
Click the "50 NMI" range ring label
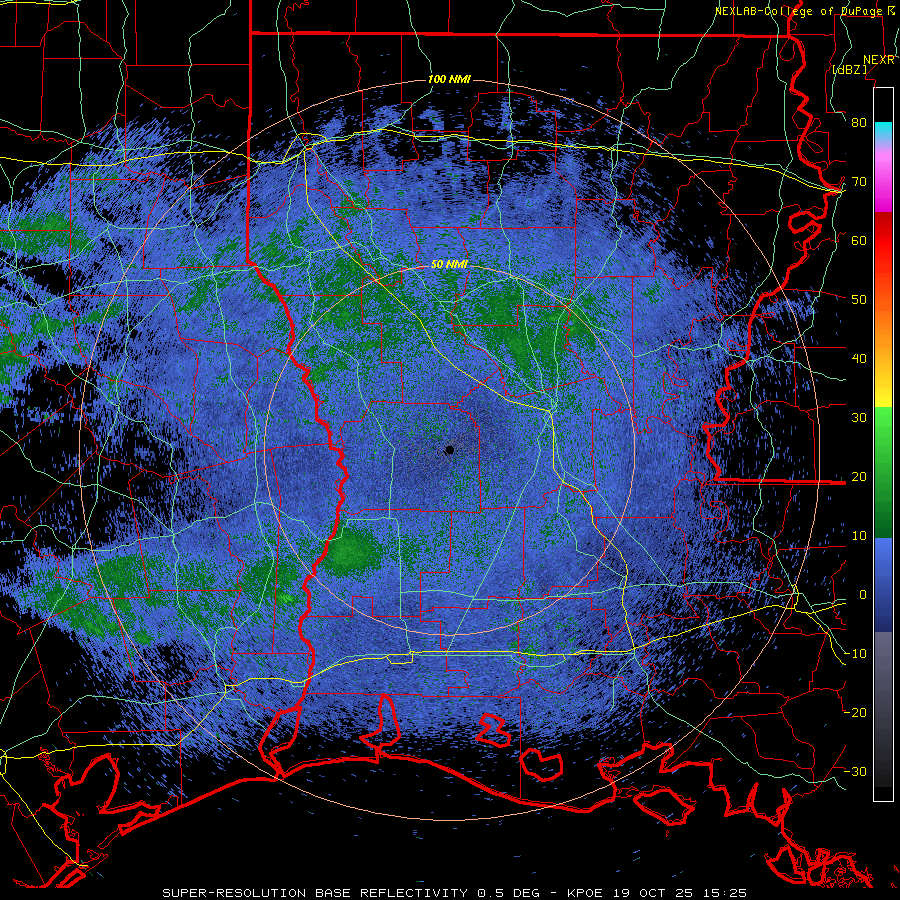tap(449, 264)
